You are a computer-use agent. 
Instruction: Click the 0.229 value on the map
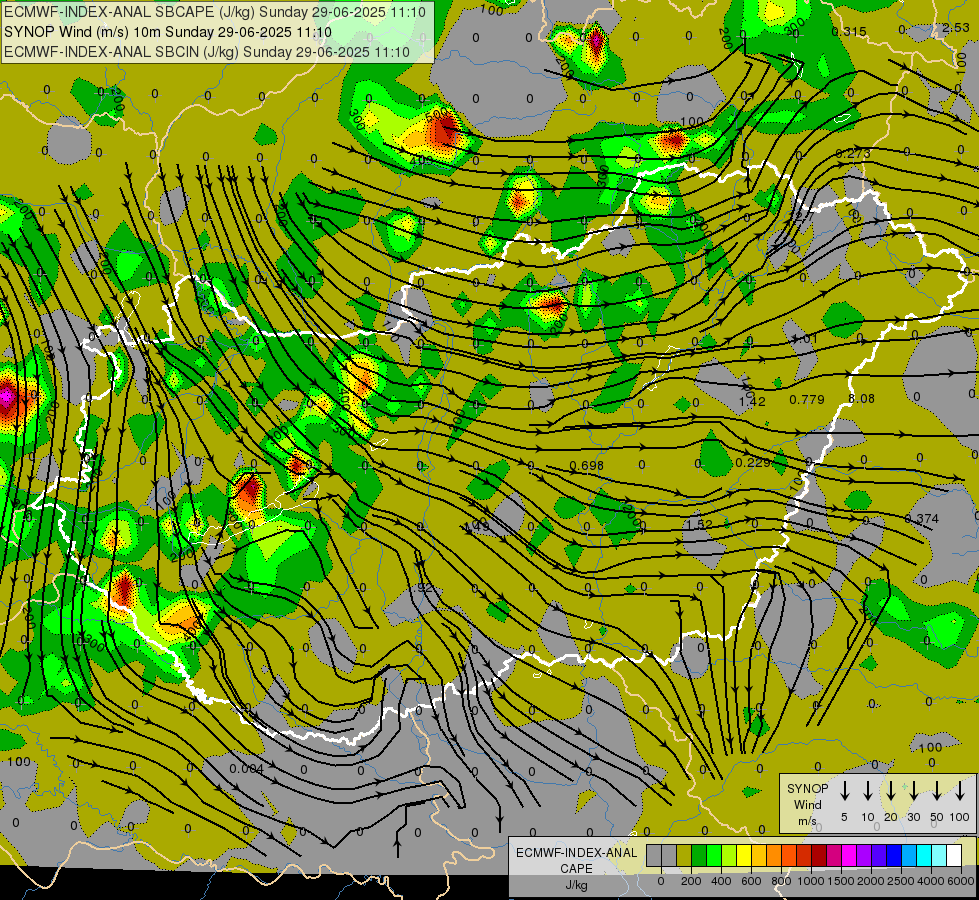pyautogui.click(x=752, y=462)
